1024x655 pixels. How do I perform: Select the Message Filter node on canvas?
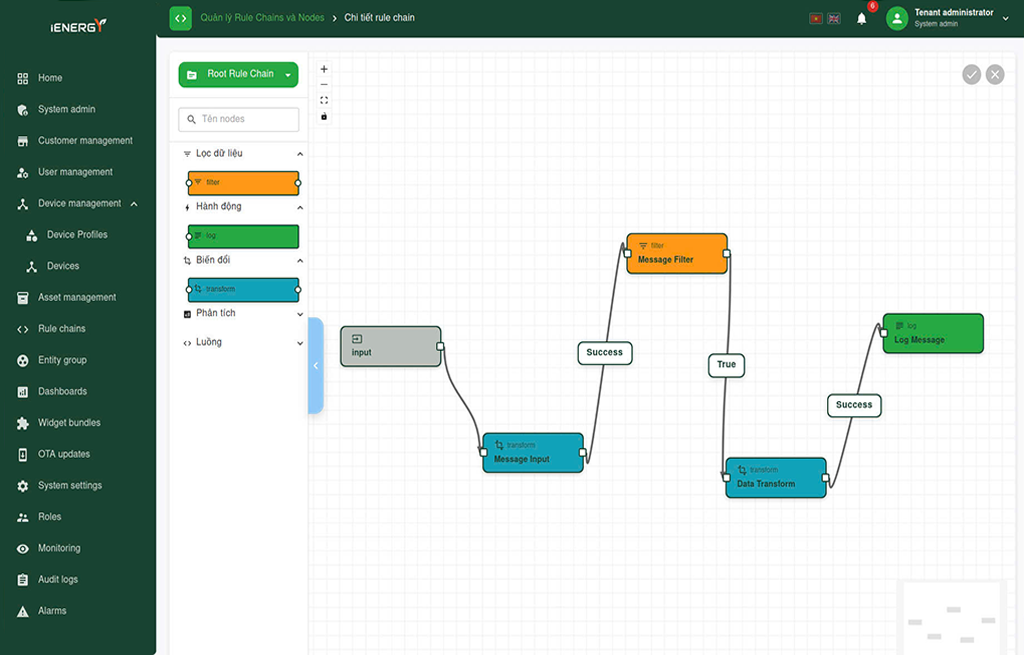pos(677,254)
